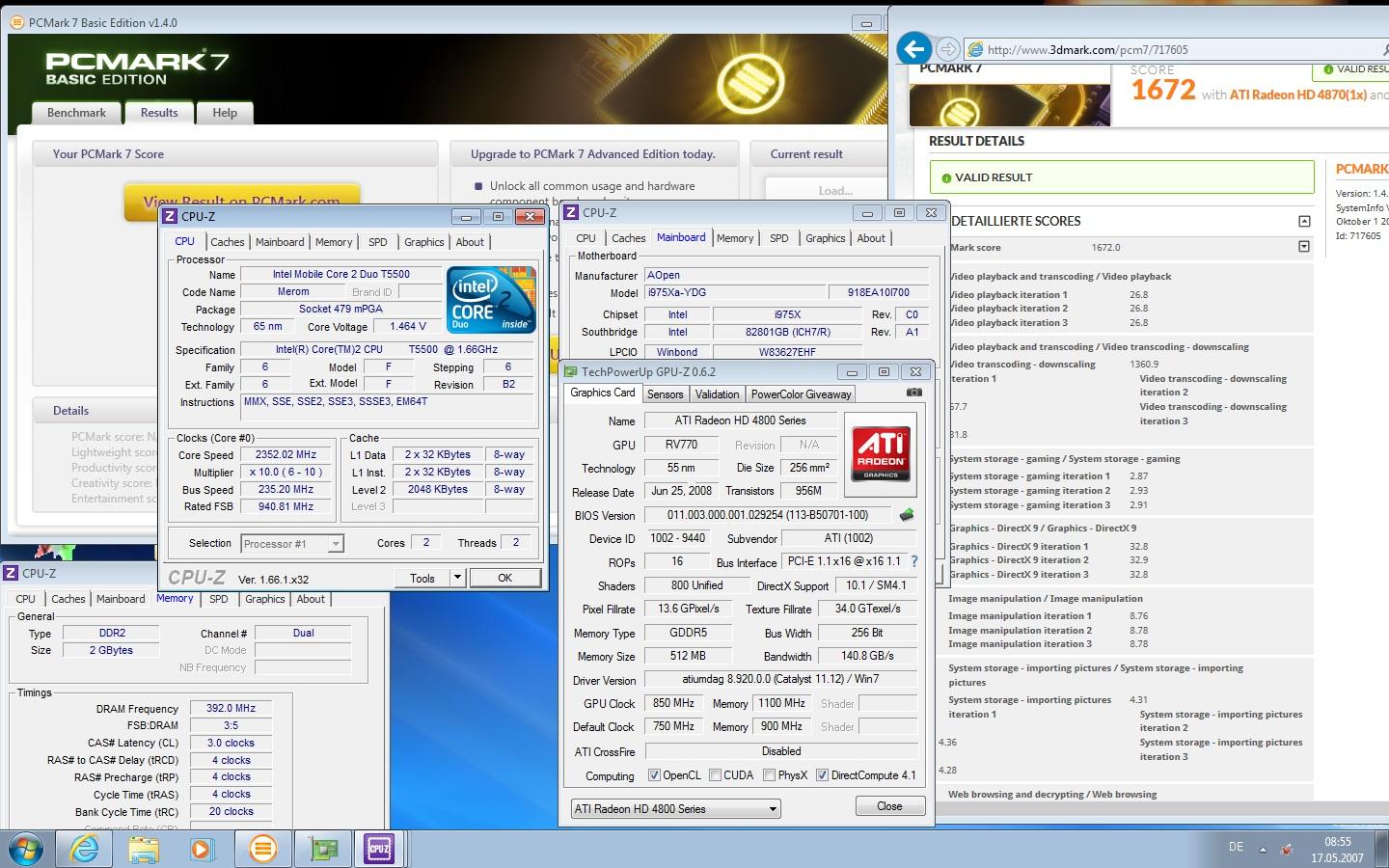
Task: Toggle the DirectCompute 4.1 checkbox
Action: tap(822, 775)
